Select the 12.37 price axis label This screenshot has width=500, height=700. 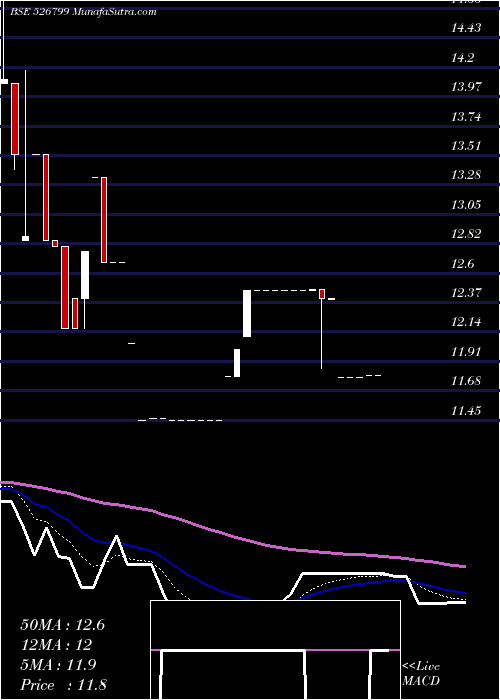click(466, 292)
